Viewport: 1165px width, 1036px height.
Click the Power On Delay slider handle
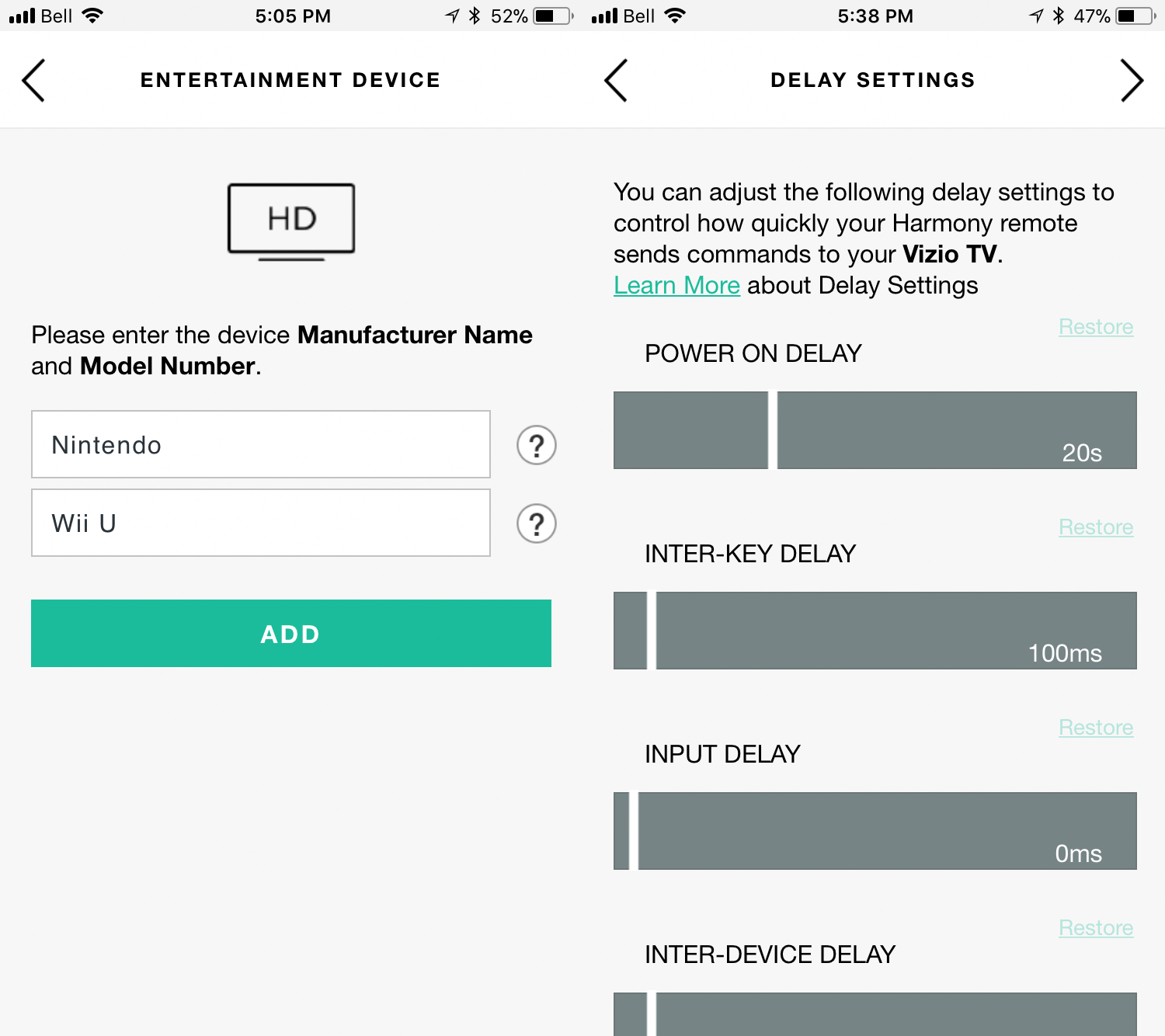(773, 430)
